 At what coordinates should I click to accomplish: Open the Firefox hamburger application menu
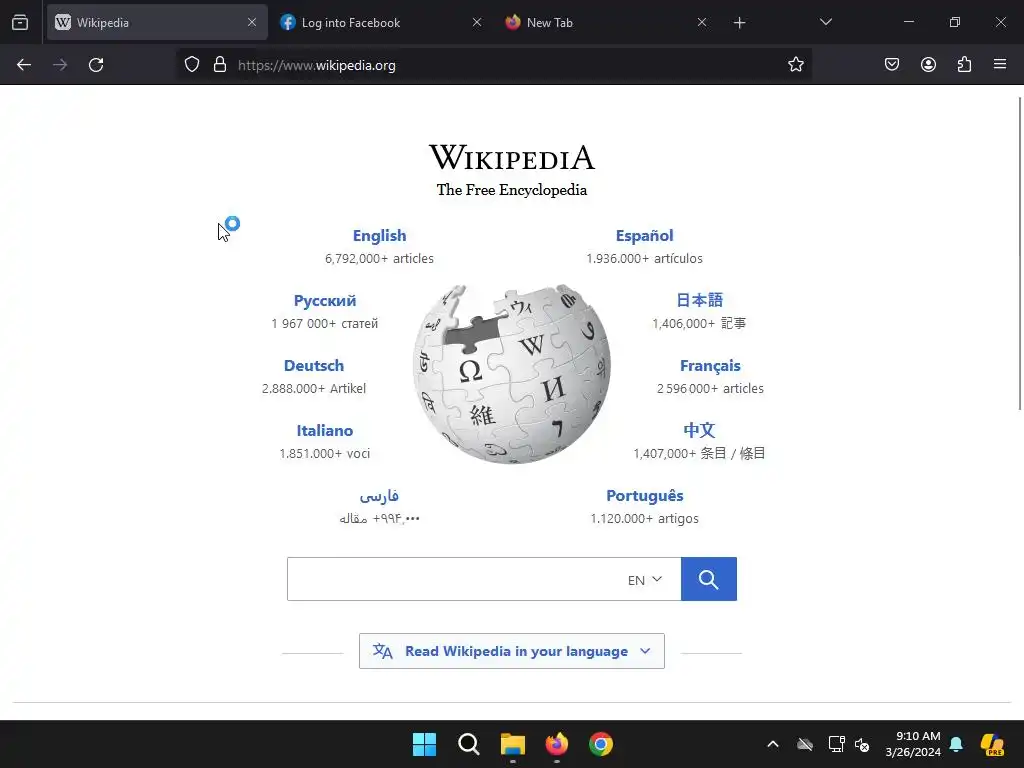tap(1000, 65)
